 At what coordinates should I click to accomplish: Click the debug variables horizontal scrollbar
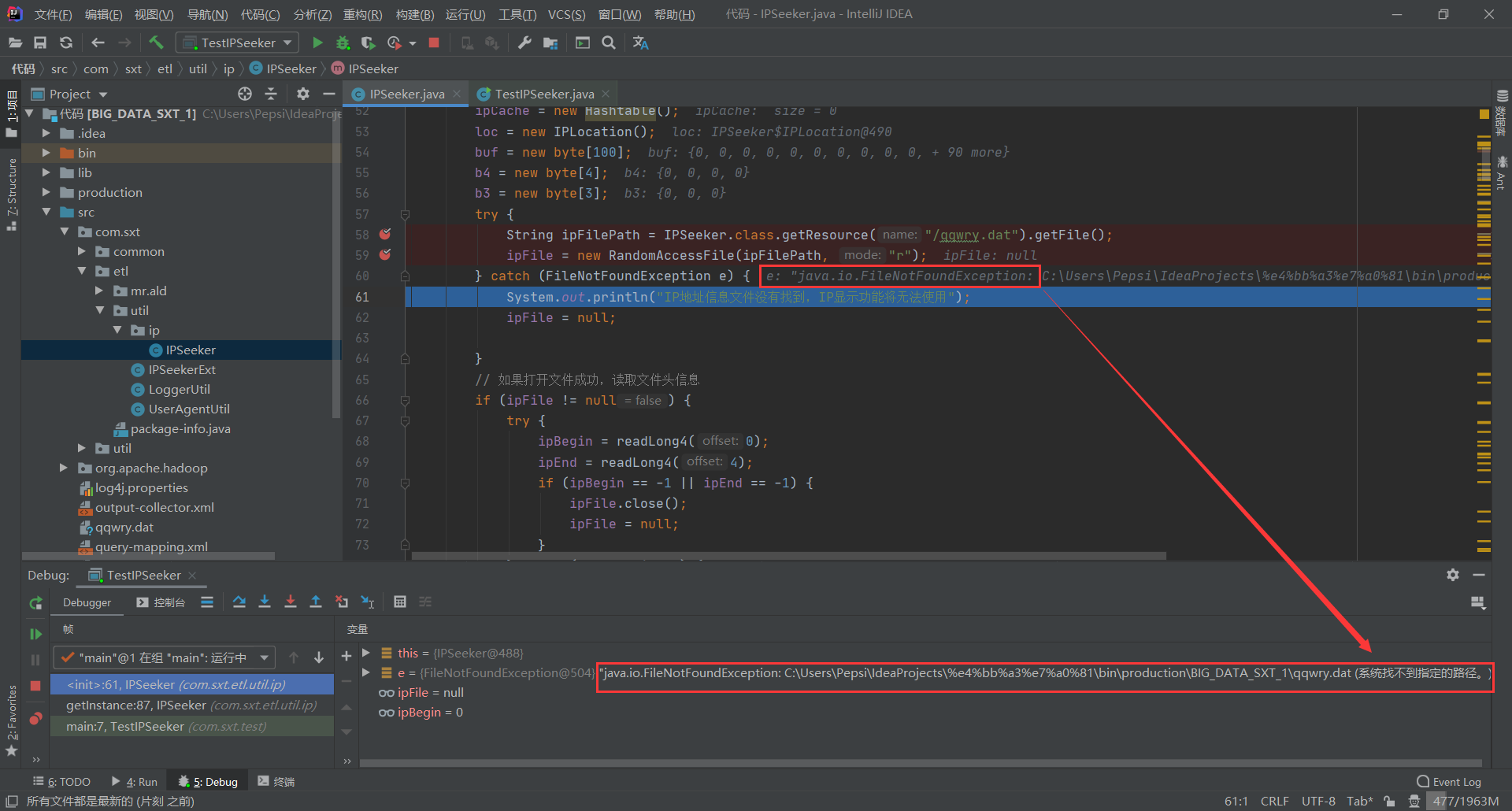pyautogui.click(x=921, y=762)
